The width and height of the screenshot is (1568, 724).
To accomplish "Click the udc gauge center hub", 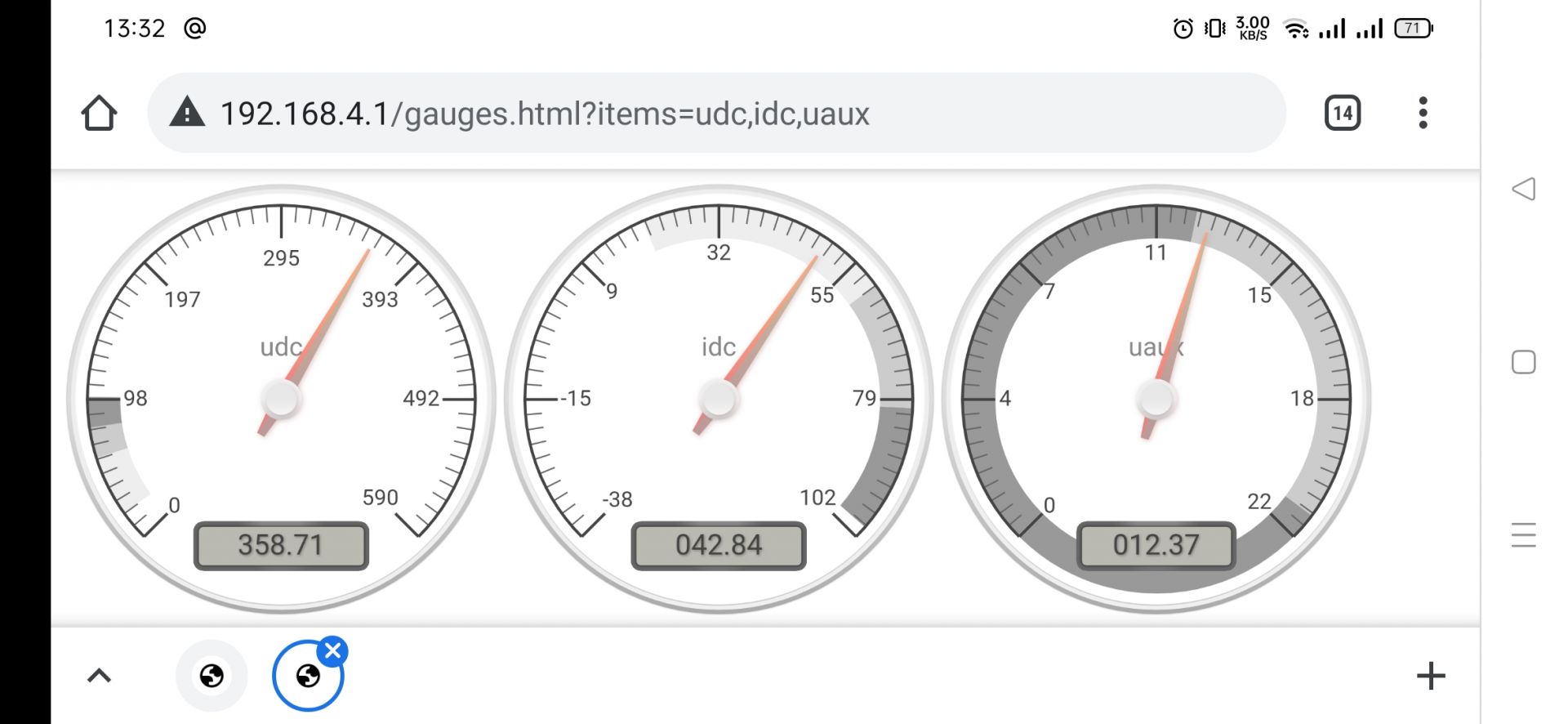I will click(281, 399).
